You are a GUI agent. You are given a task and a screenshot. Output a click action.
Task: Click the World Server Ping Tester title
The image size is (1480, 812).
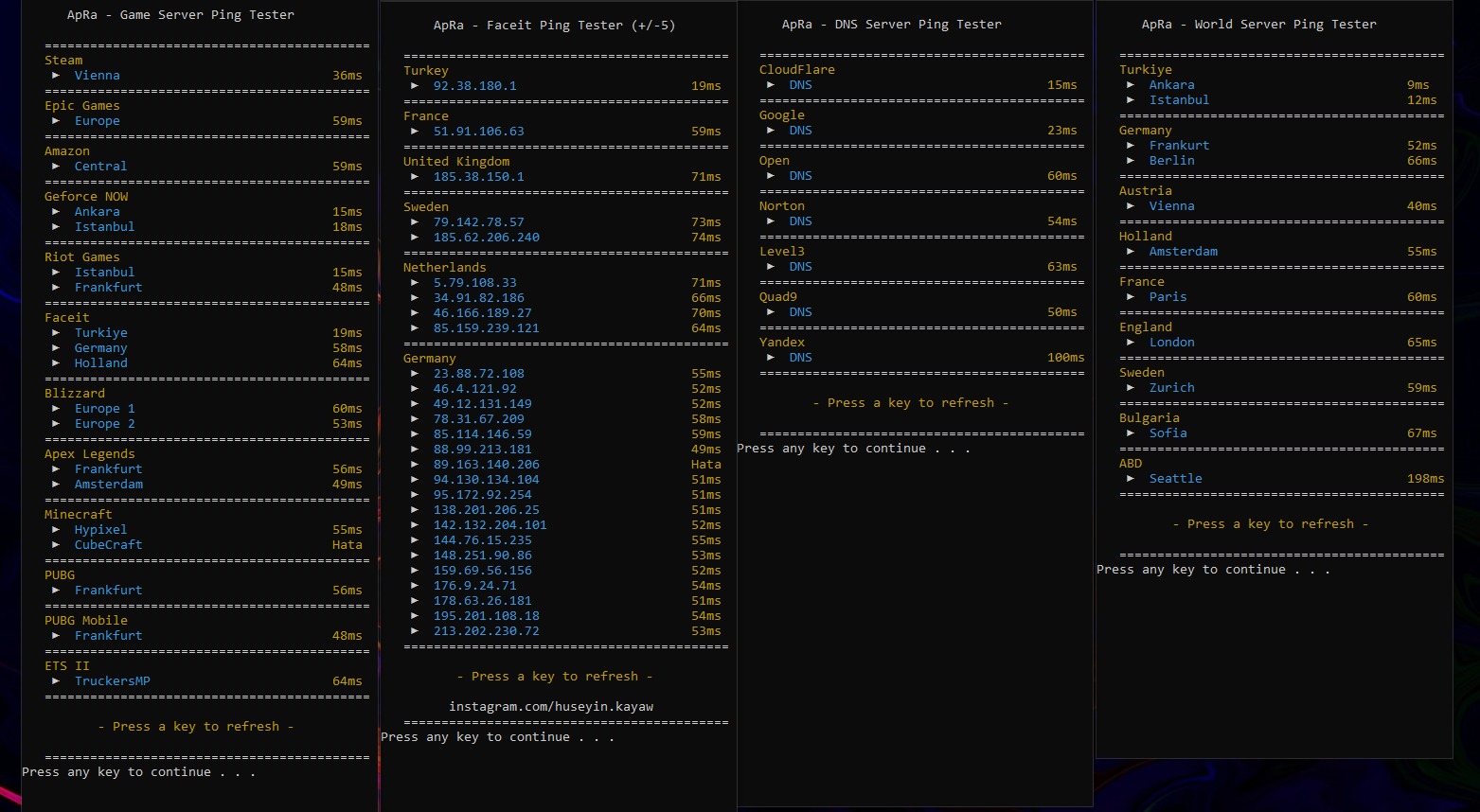[1259, 25]
